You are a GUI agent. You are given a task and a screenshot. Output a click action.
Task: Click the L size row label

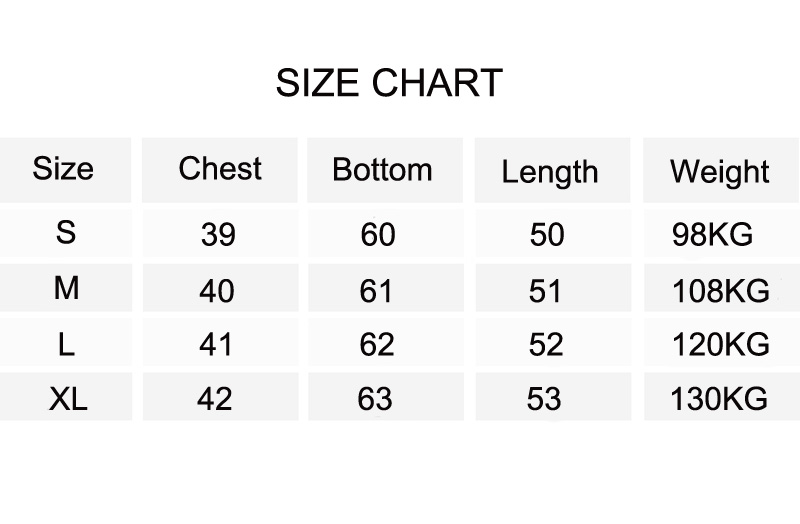click(66, 344)
